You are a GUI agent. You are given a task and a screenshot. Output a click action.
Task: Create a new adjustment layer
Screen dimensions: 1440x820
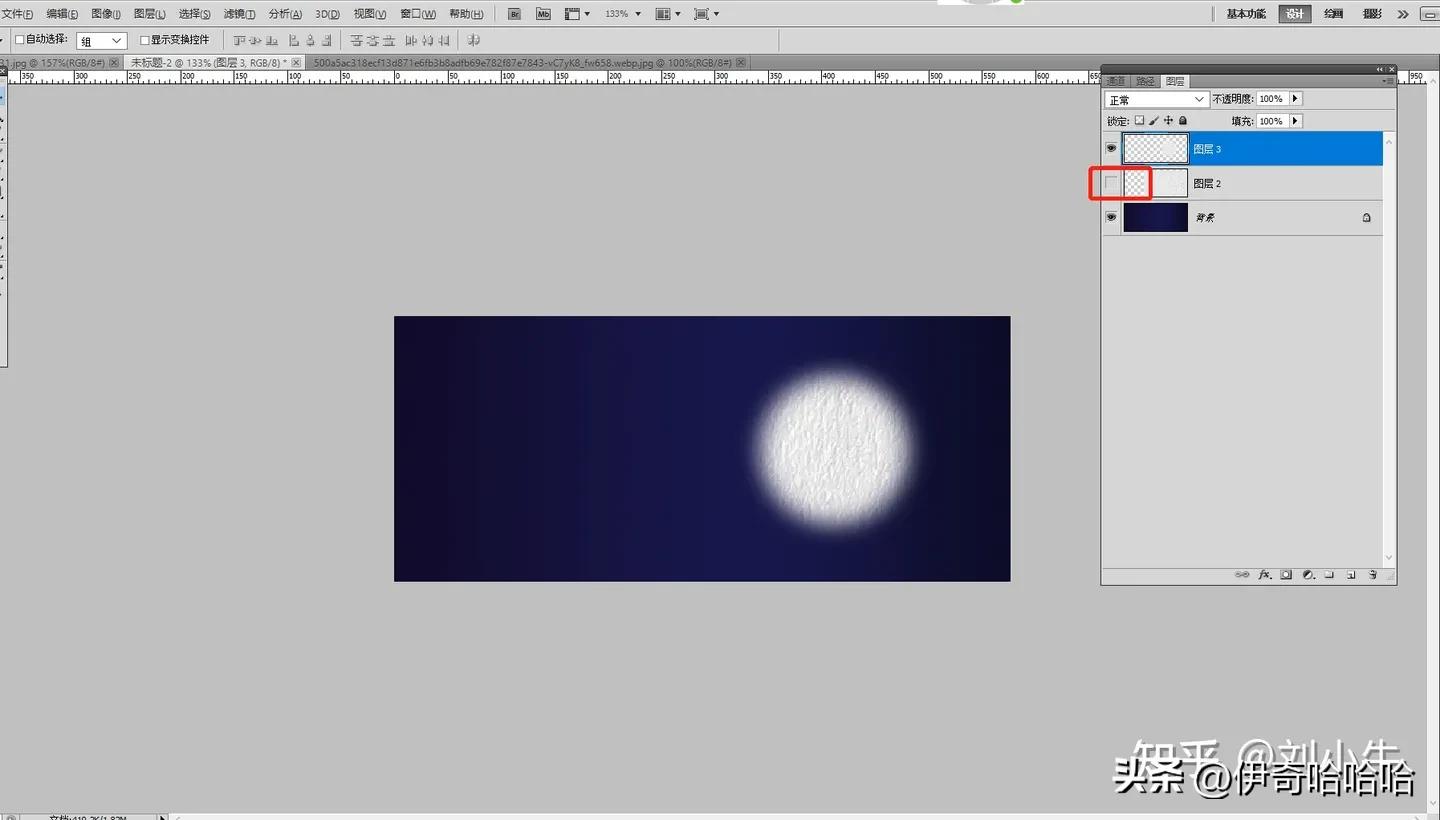(1307, 575)
